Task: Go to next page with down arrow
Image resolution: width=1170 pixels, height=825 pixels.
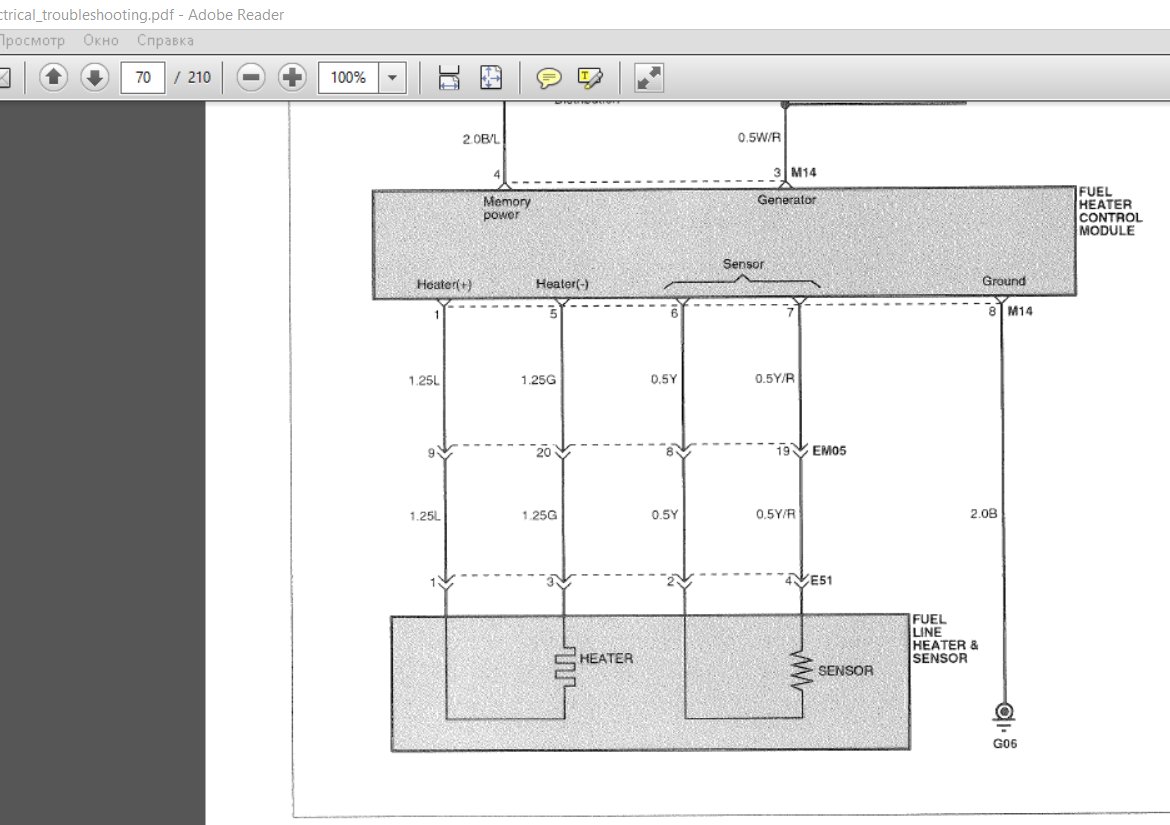Action: click(x=95, y=78)
